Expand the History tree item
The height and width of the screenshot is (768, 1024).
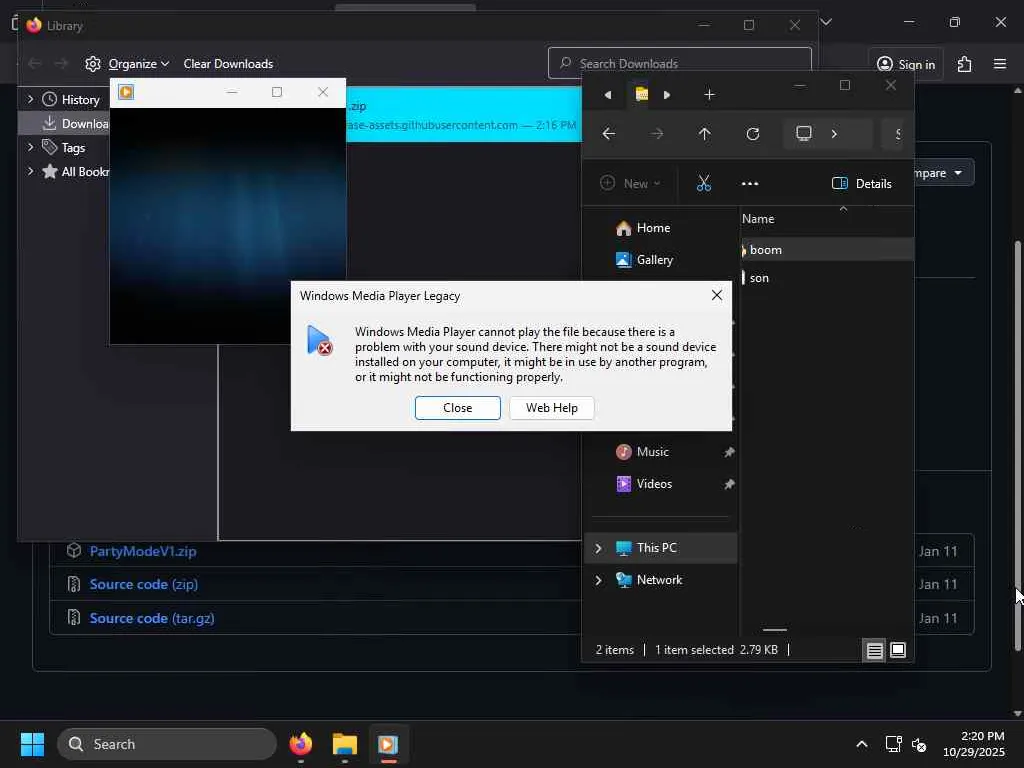[30, 99]
